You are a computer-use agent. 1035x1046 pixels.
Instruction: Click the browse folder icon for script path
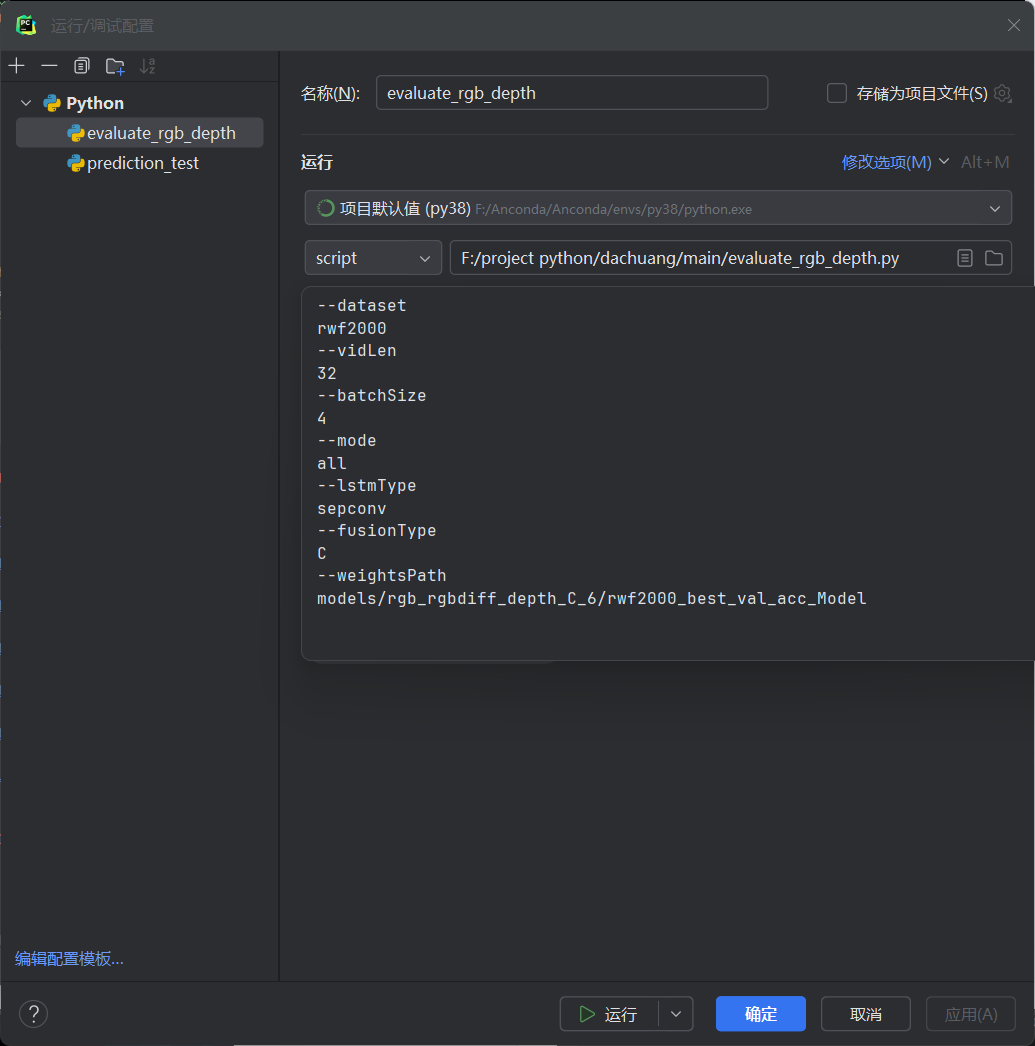pyautogui.click(x=993, y=258)
